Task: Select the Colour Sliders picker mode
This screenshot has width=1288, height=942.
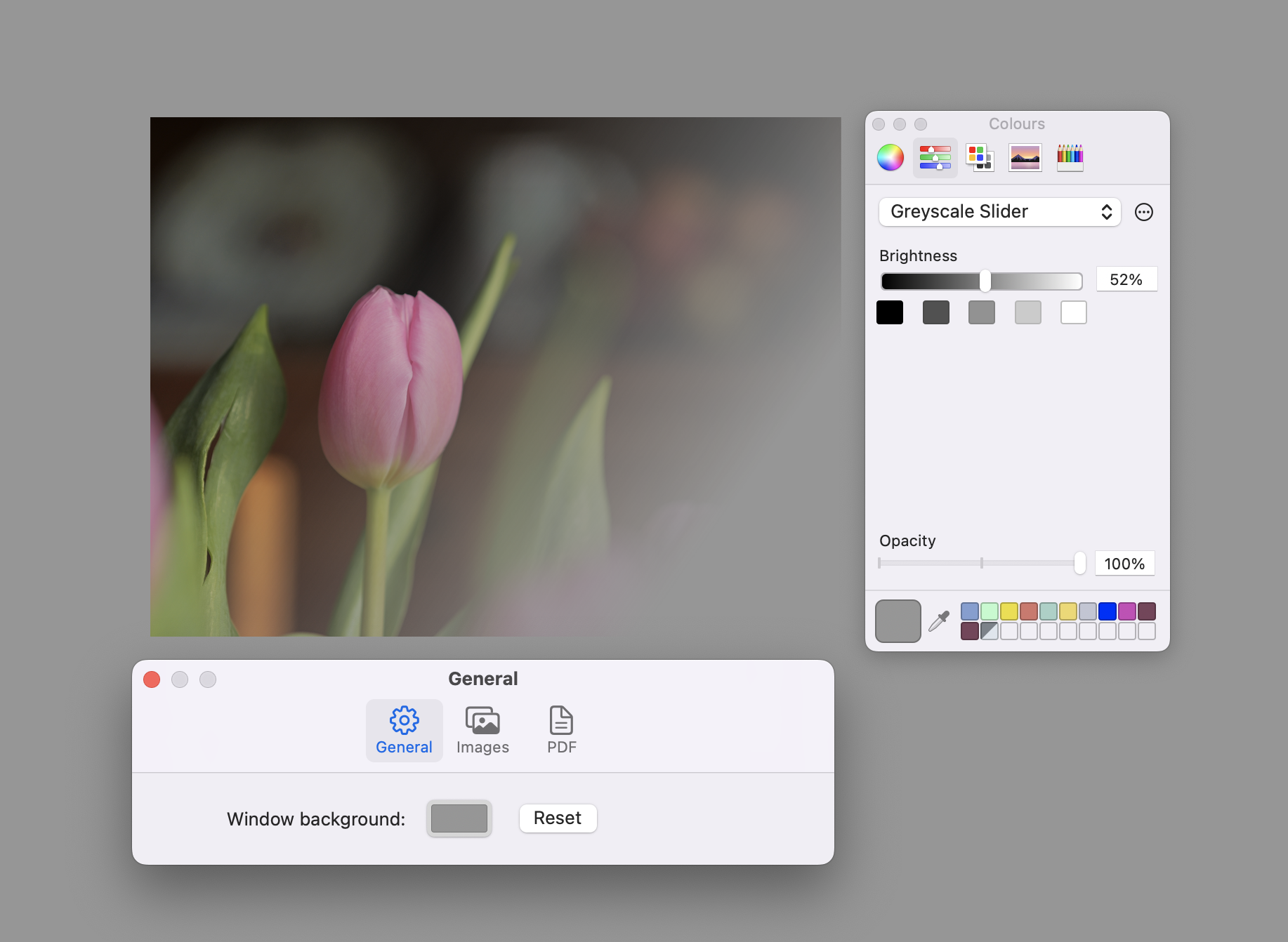Action: pos(935,157)
